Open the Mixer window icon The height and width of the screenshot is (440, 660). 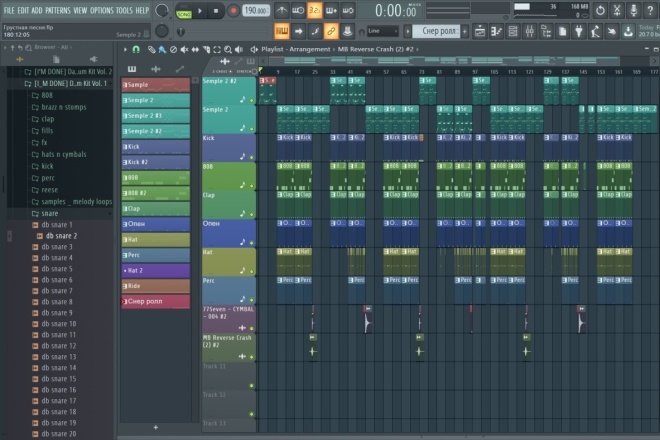point(530,31)
